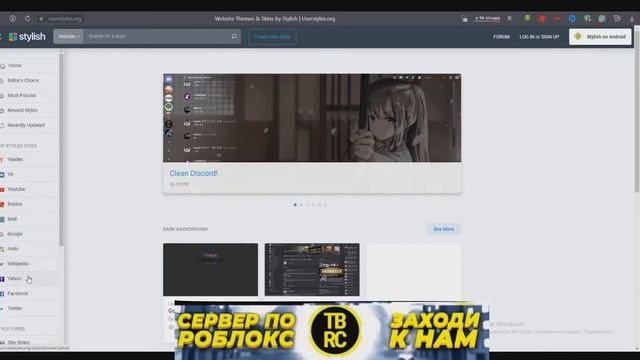Click the blue circular extension icon
The height and width of the screenshot is (360, 640).
(x=572, y=18)
